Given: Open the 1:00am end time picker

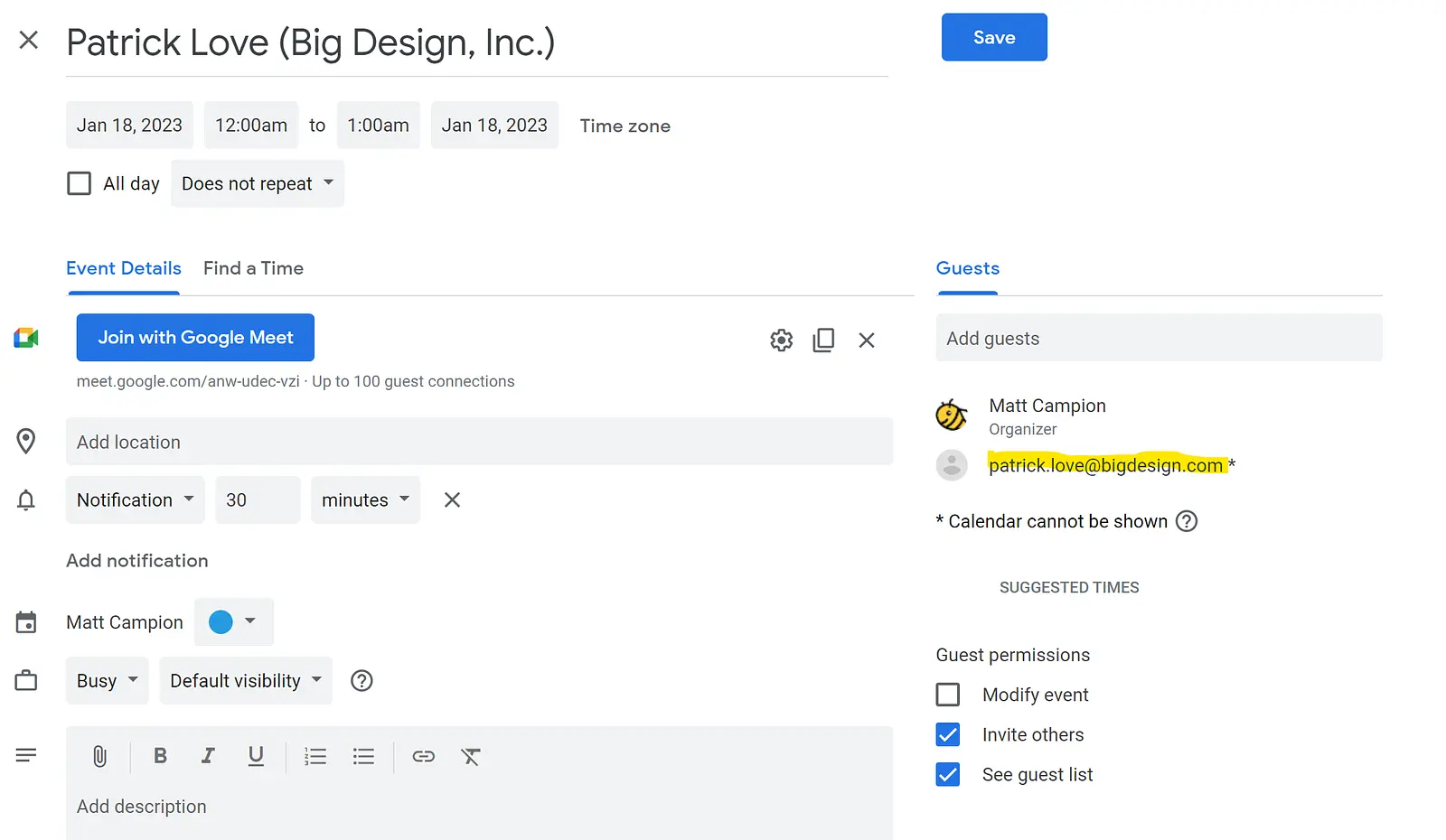Looking at the screenshot, I should (x=378, y=126).
